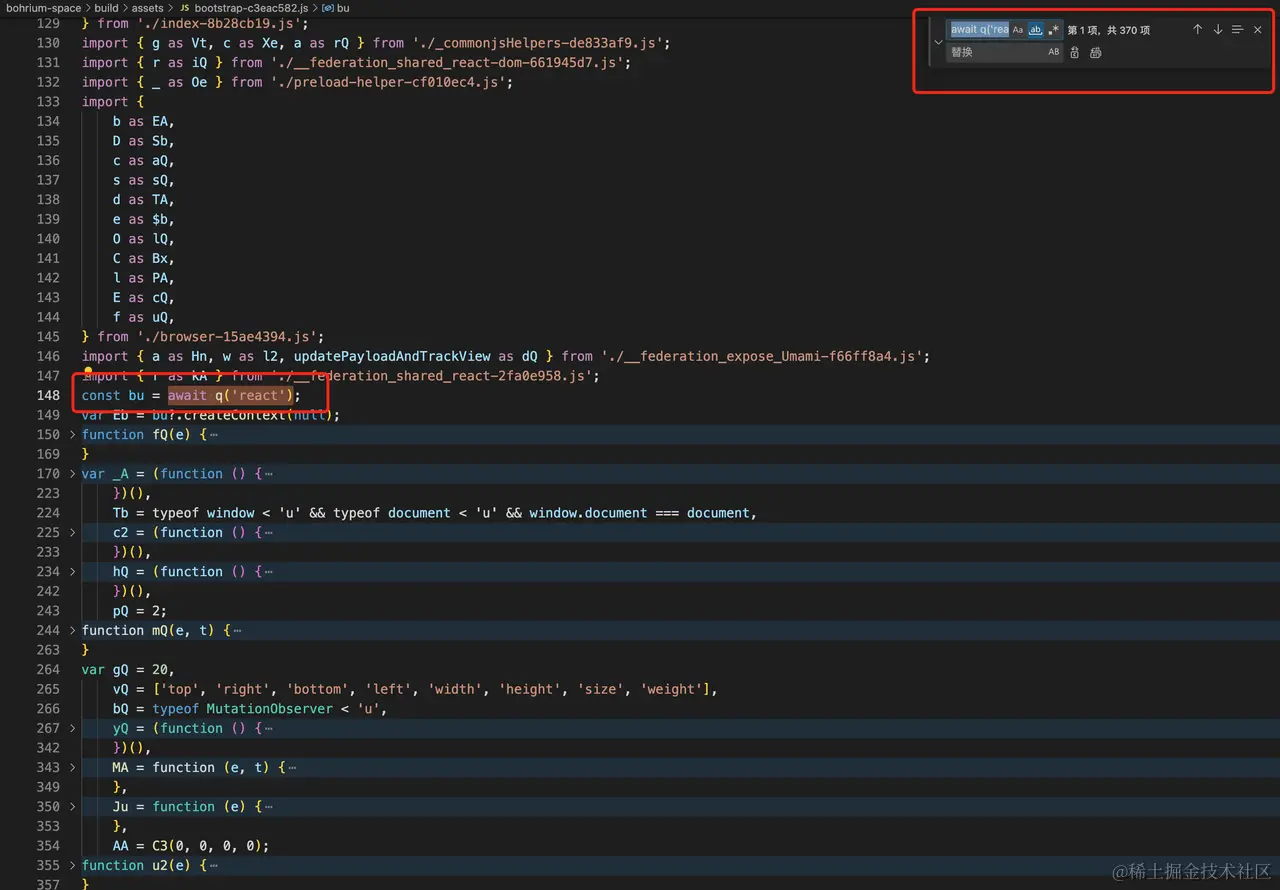Click 'D as Sb,' on line 135
This screenshot has height=890, width=1280.
tap(144, 141)
